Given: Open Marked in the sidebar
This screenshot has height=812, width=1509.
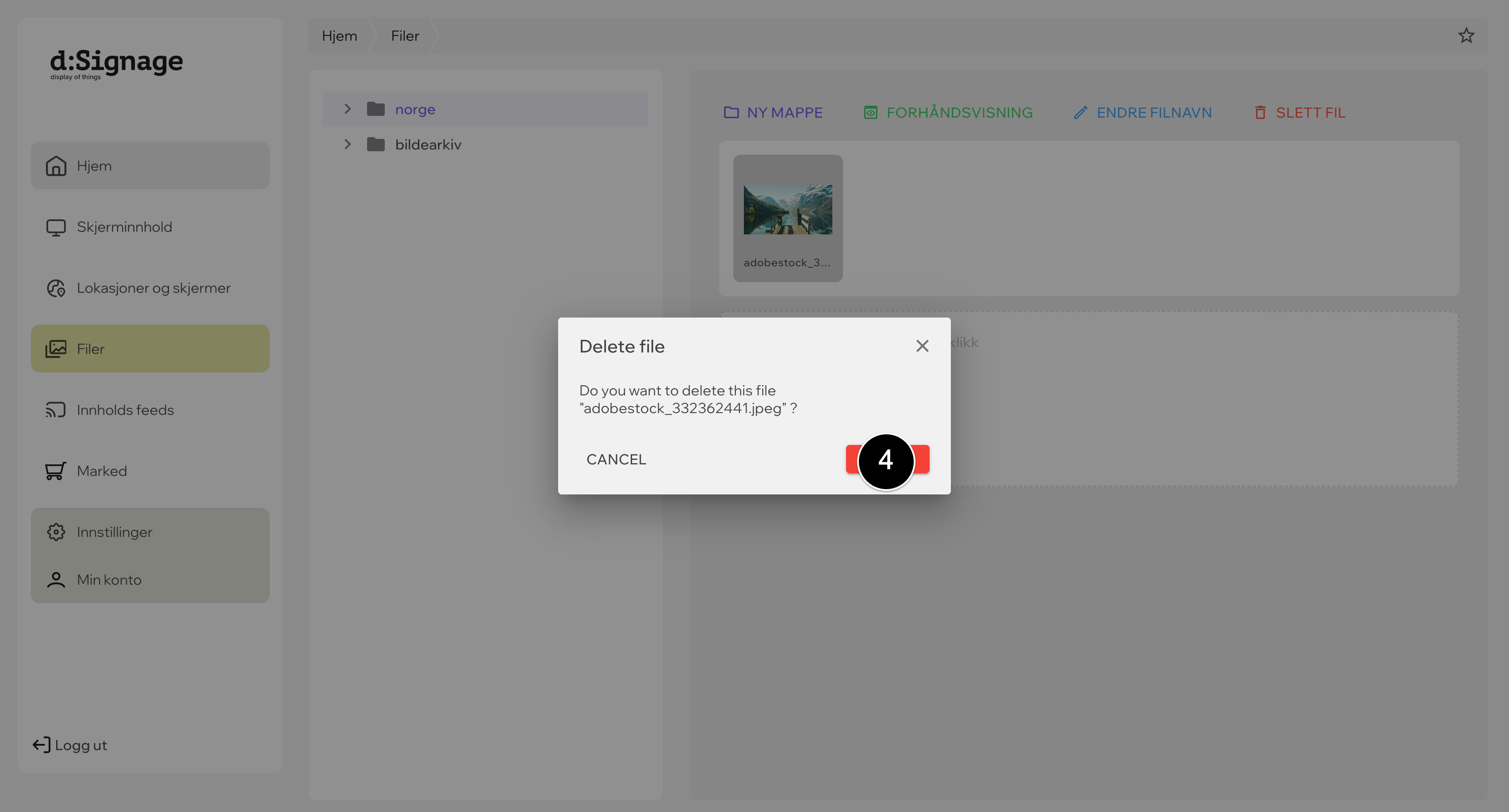Looking at the screenshot, I should 150,471.
